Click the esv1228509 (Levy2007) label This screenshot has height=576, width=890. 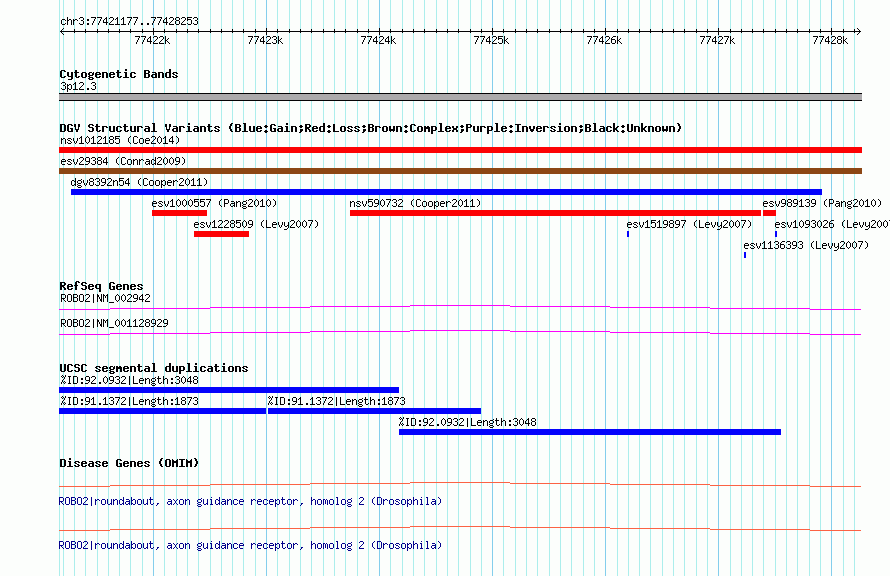click(256, 224)
